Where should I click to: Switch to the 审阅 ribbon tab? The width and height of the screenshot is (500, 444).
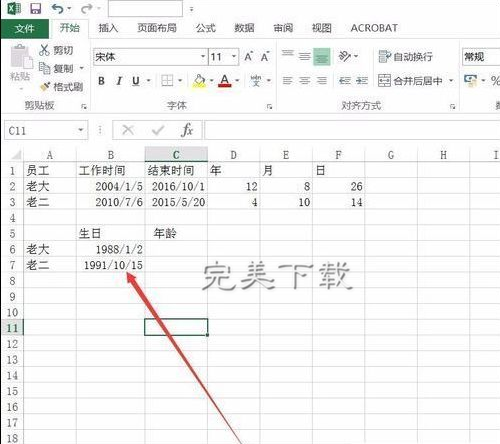point(283,28)
